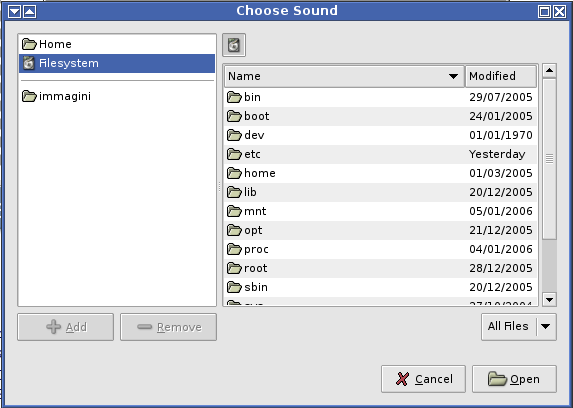Select the etc folder icon
This screenshot has height=408, width=573.
pos(234,154)
